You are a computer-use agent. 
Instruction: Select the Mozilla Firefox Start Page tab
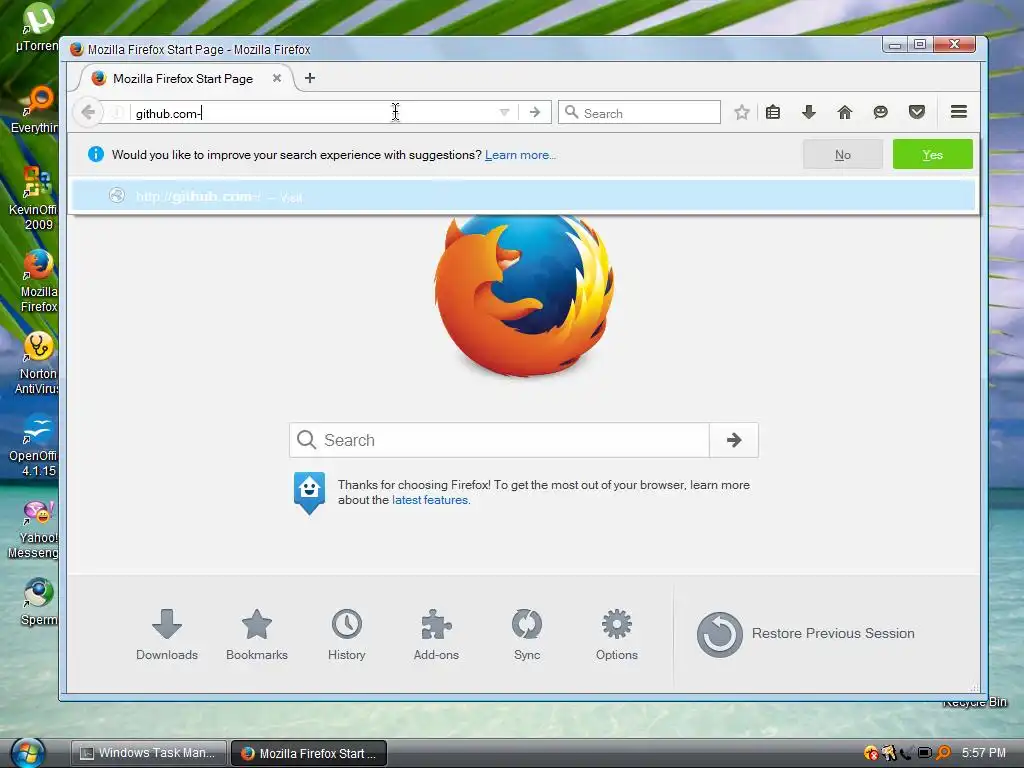point(185,78)
